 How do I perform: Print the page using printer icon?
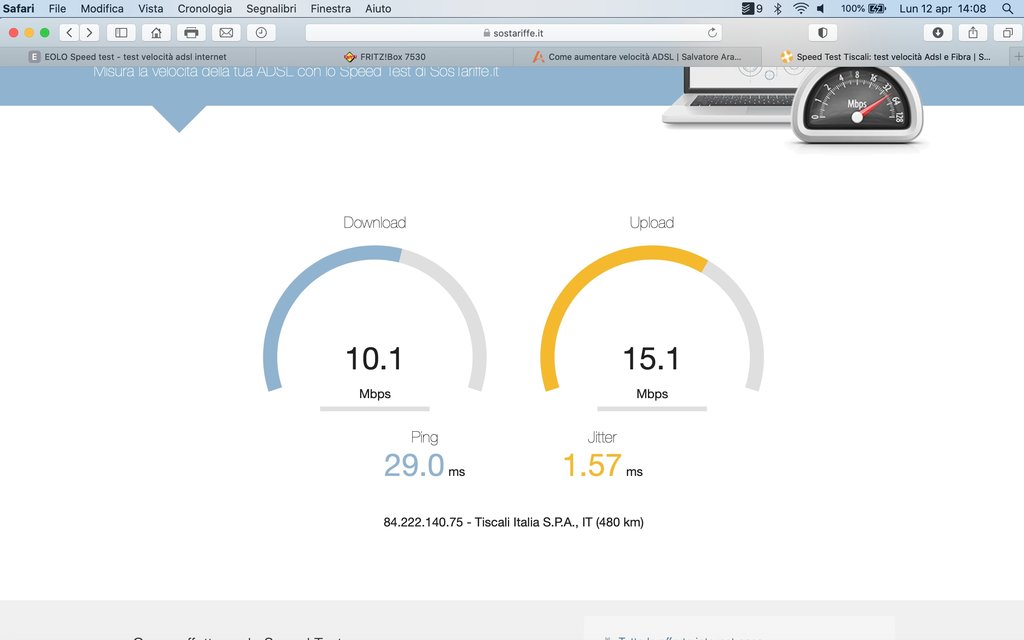coord(191,33)
